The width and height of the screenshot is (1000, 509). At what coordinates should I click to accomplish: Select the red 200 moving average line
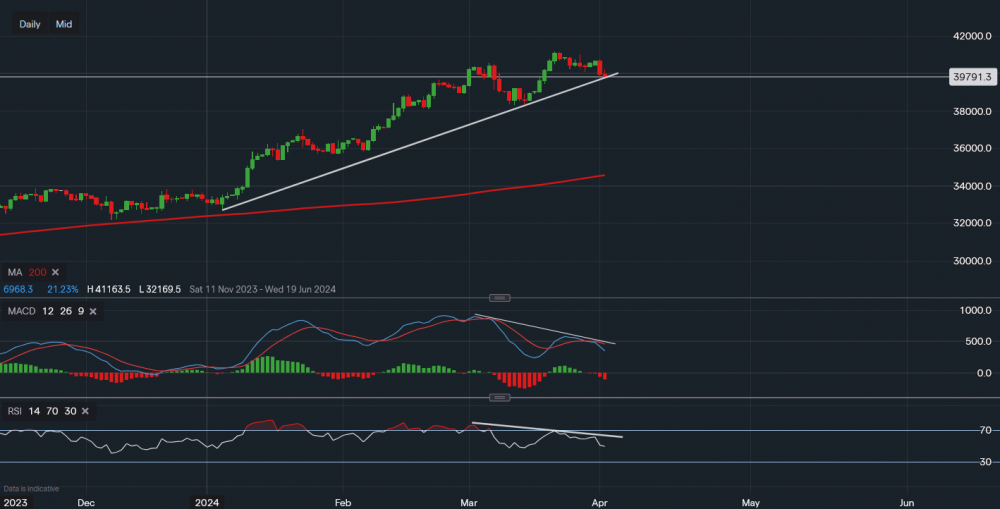(400, 199)
